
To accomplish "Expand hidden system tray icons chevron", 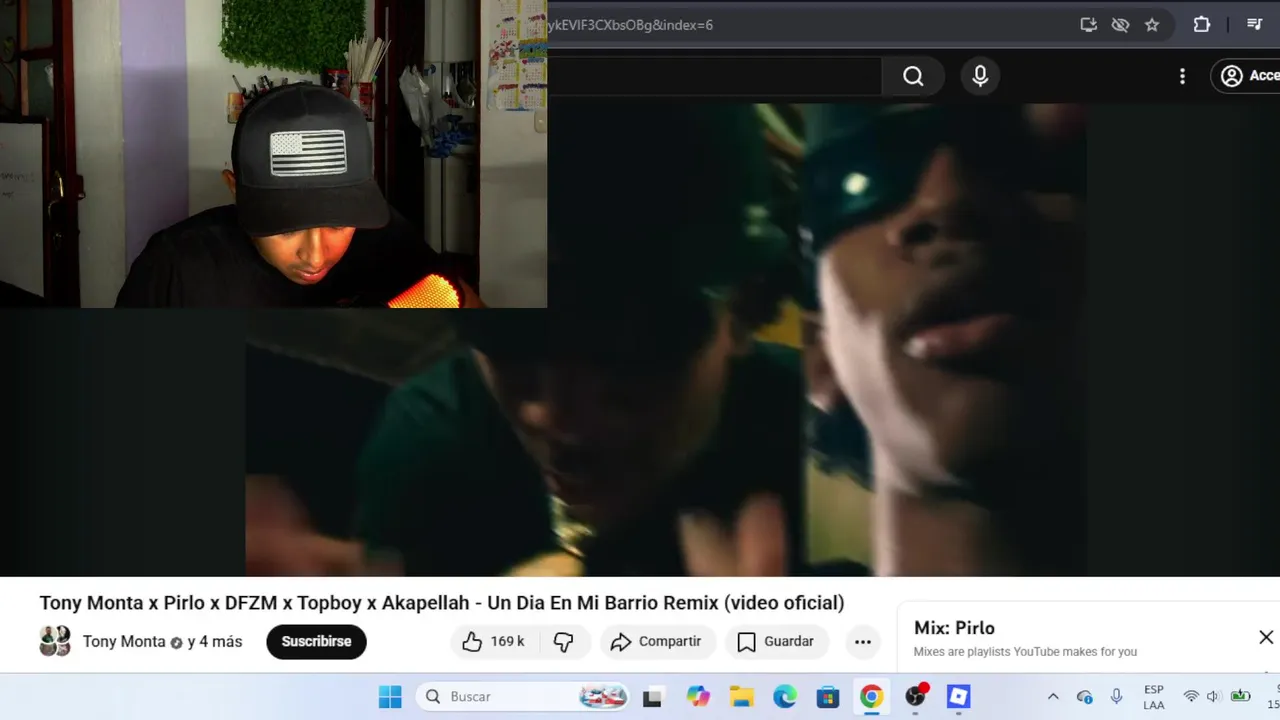I will click(x=1053, y=697).
